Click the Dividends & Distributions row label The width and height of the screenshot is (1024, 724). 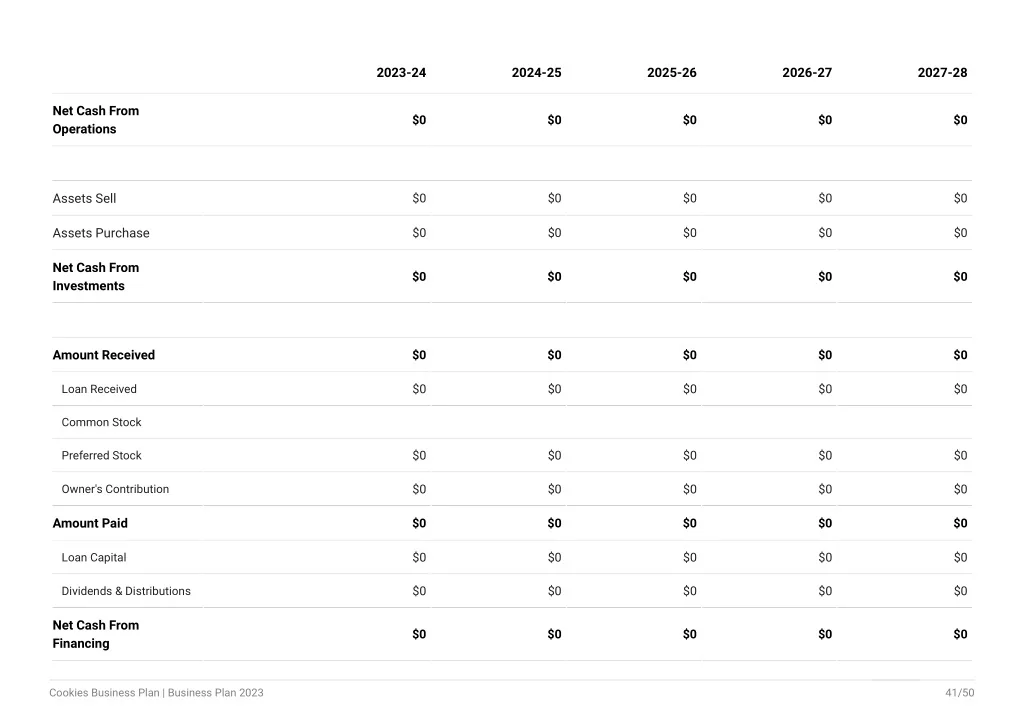point(126,591)
